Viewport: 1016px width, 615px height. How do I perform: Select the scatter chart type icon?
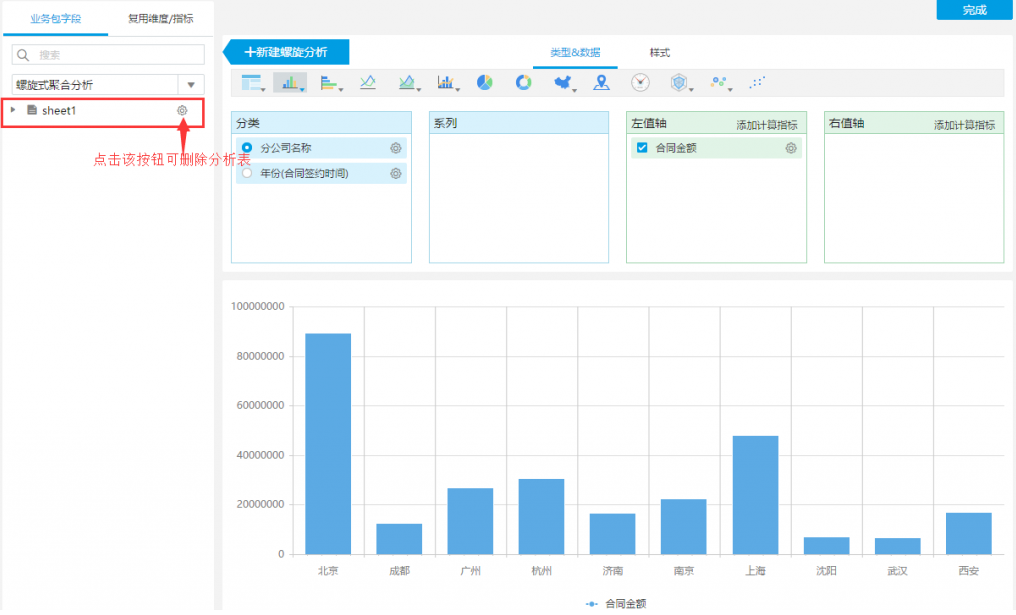[757, 82]
